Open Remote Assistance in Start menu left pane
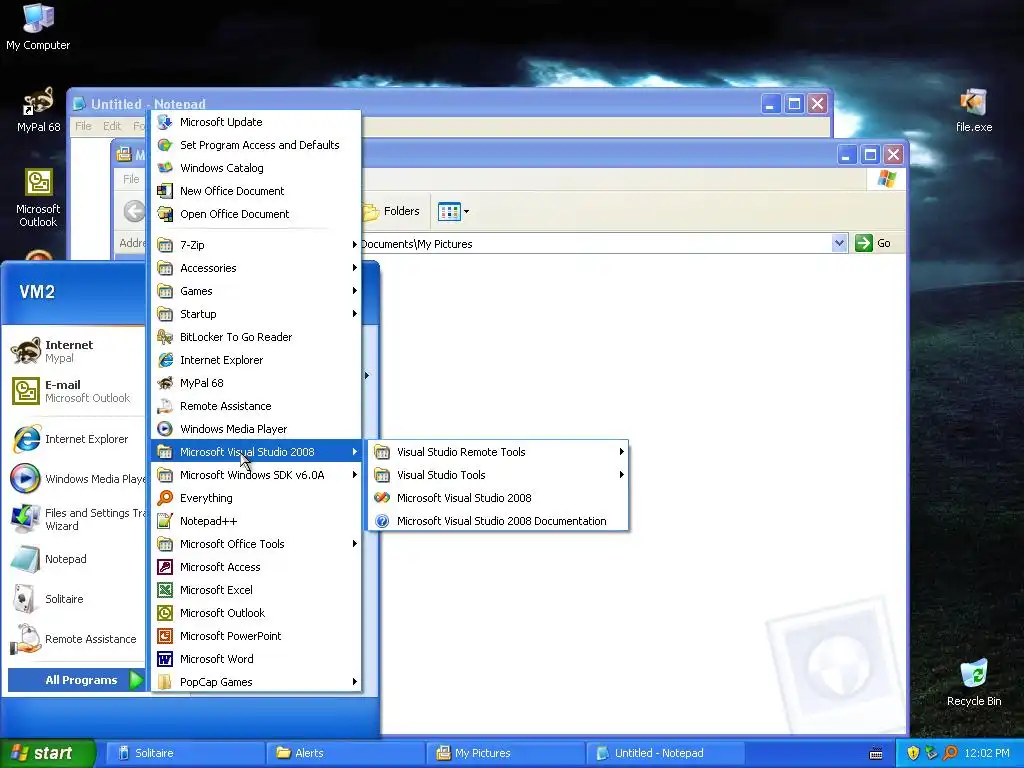Image resolution: width=1024 pixels, height=768 pixels. 75,639
